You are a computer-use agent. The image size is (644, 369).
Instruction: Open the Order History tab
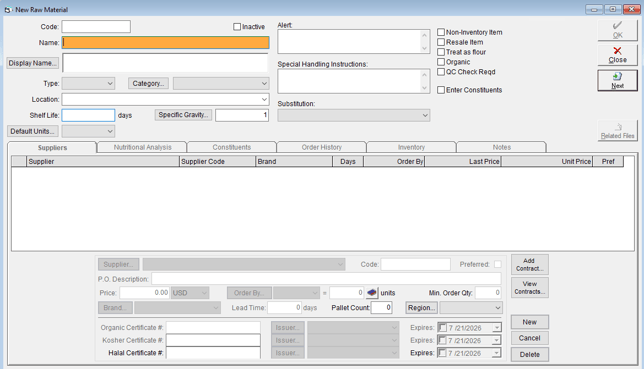pos(322,147)
